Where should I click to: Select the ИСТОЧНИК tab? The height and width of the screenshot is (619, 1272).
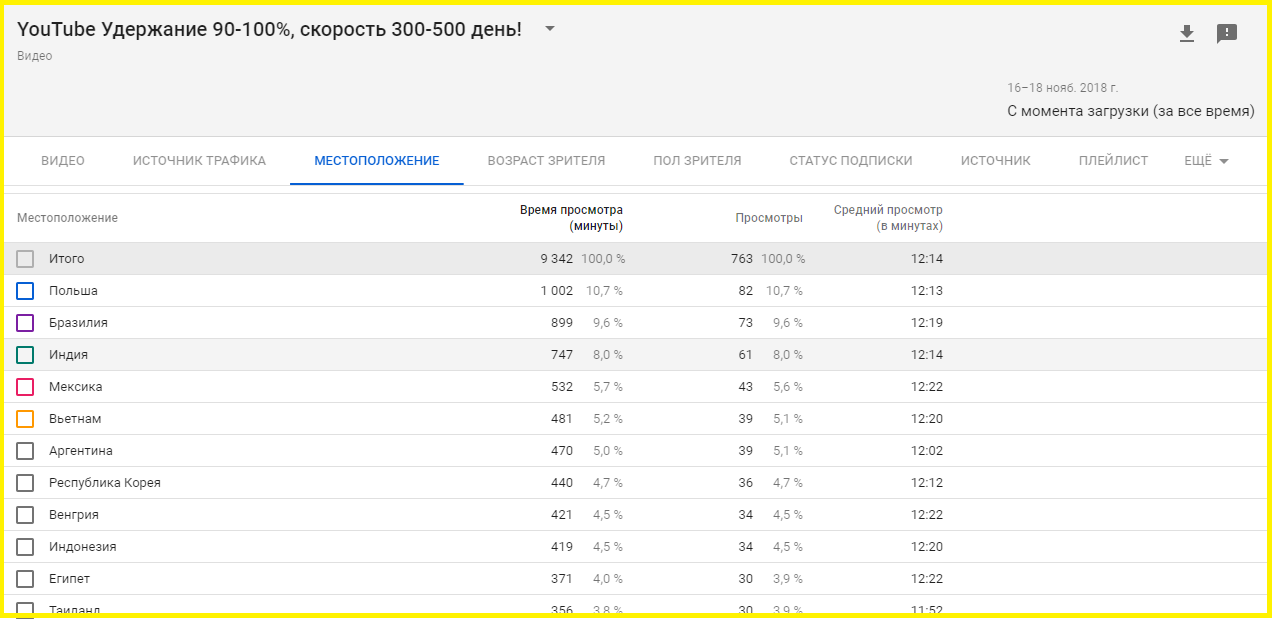tap(996, 161)
